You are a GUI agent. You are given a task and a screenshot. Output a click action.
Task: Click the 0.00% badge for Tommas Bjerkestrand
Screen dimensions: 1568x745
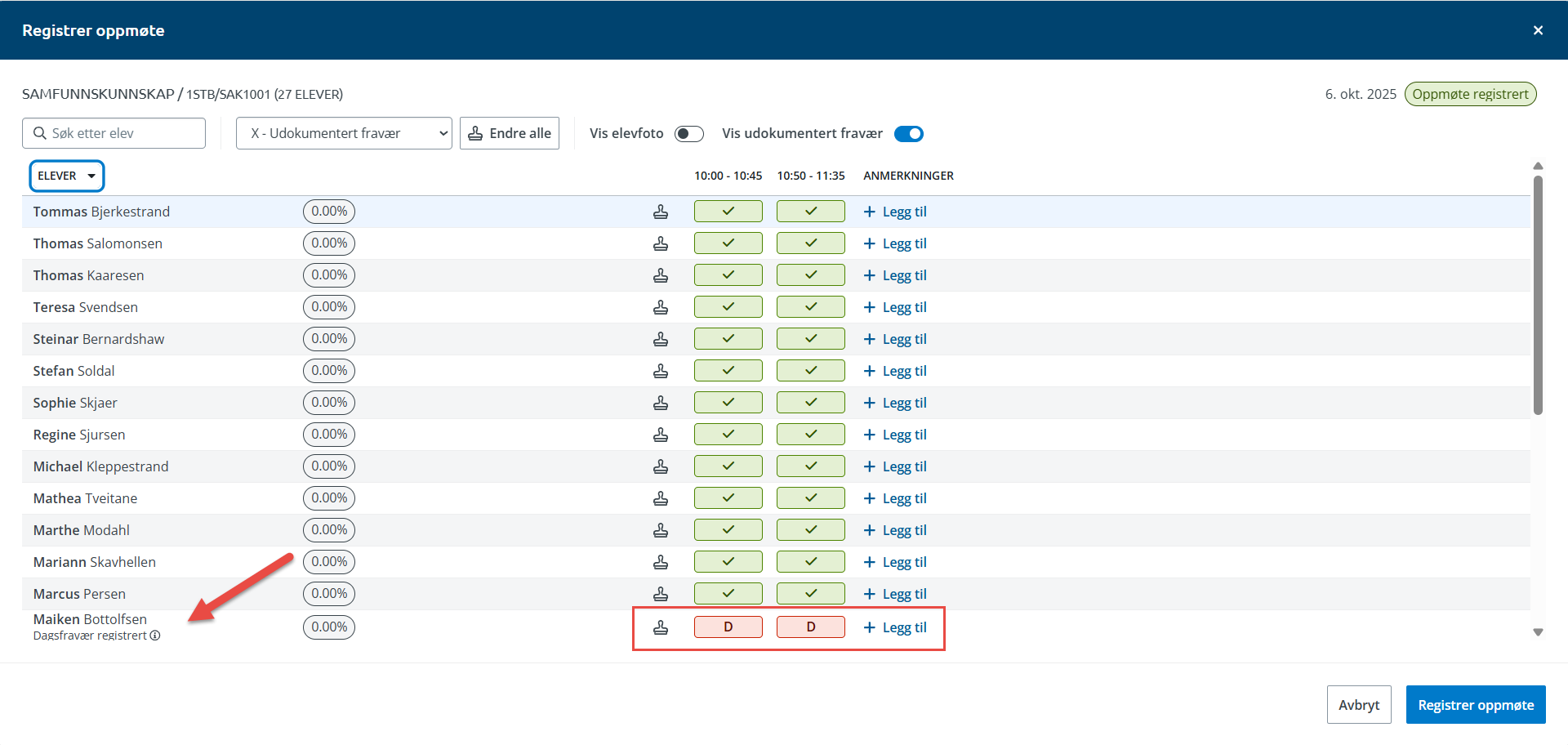coord(329,212)
